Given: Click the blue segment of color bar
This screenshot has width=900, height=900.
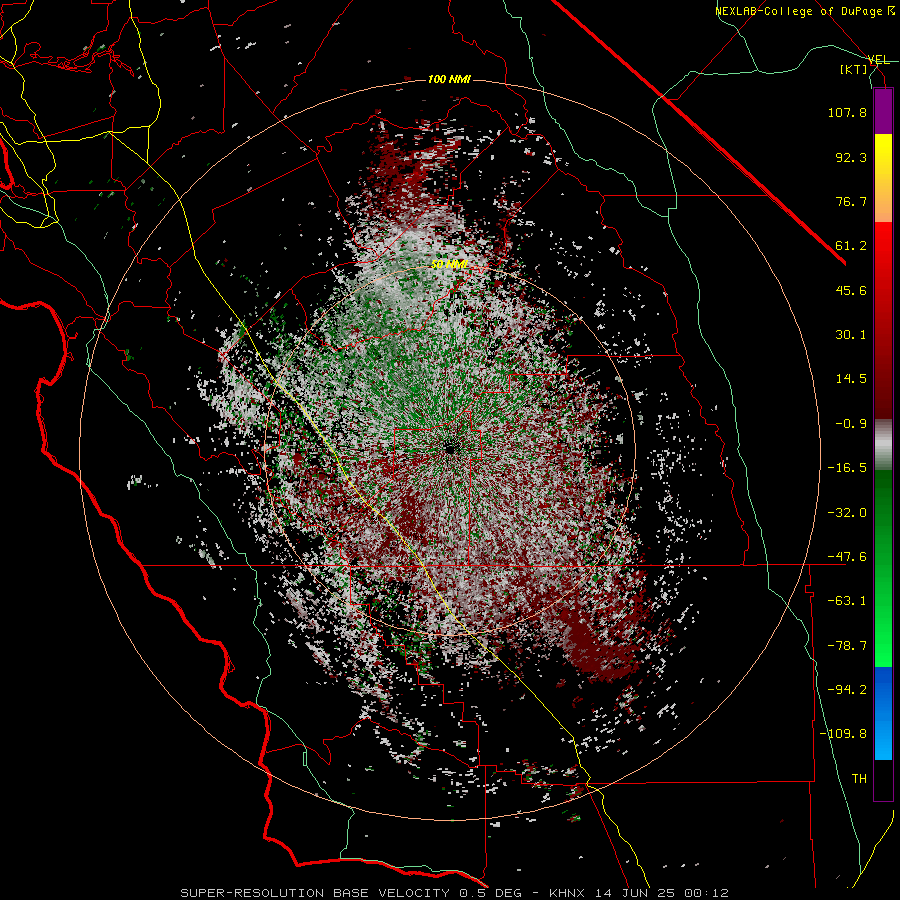Looking at the screenshot, I should [x=883, y=712].
